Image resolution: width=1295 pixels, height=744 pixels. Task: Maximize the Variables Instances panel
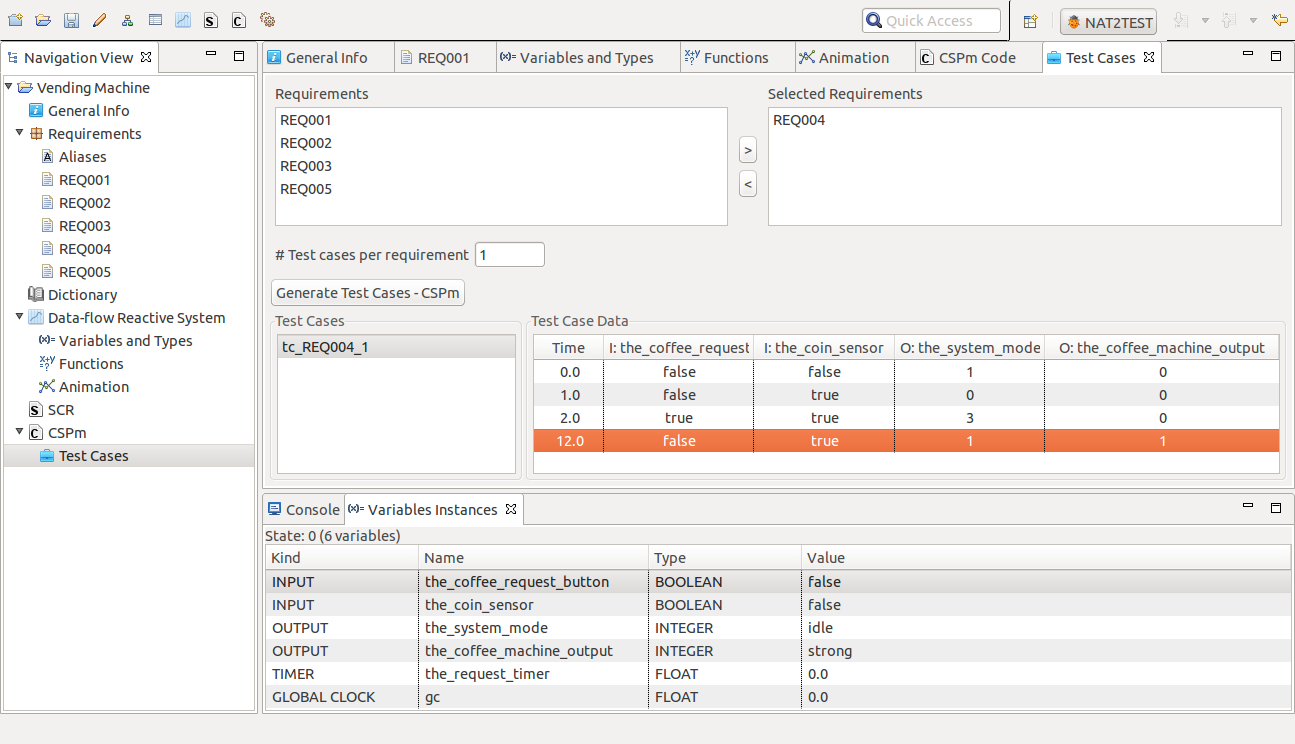click(x=1275, y=508)
